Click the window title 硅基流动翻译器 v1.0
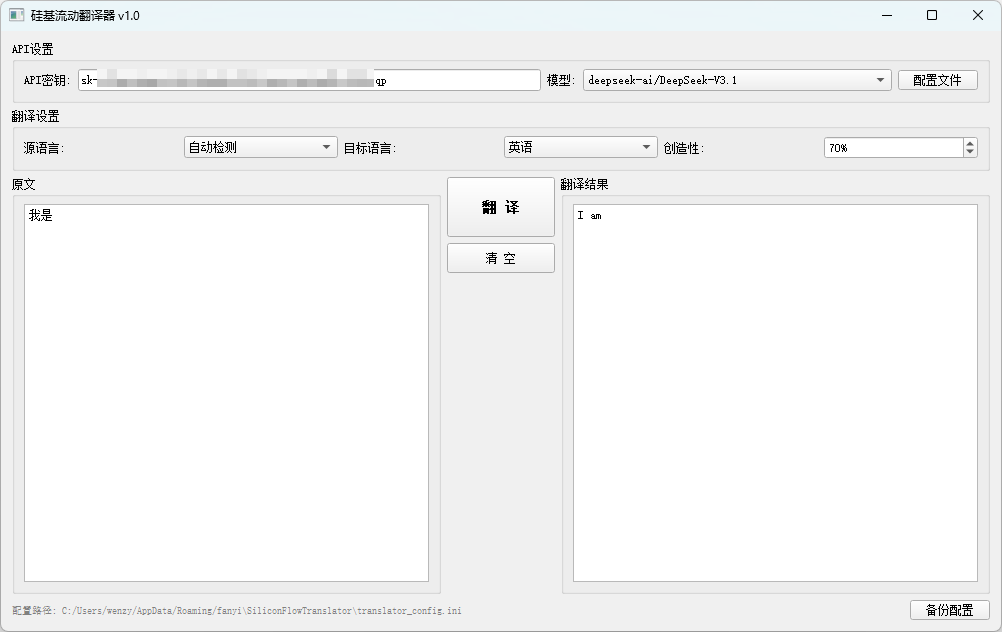 85,15
